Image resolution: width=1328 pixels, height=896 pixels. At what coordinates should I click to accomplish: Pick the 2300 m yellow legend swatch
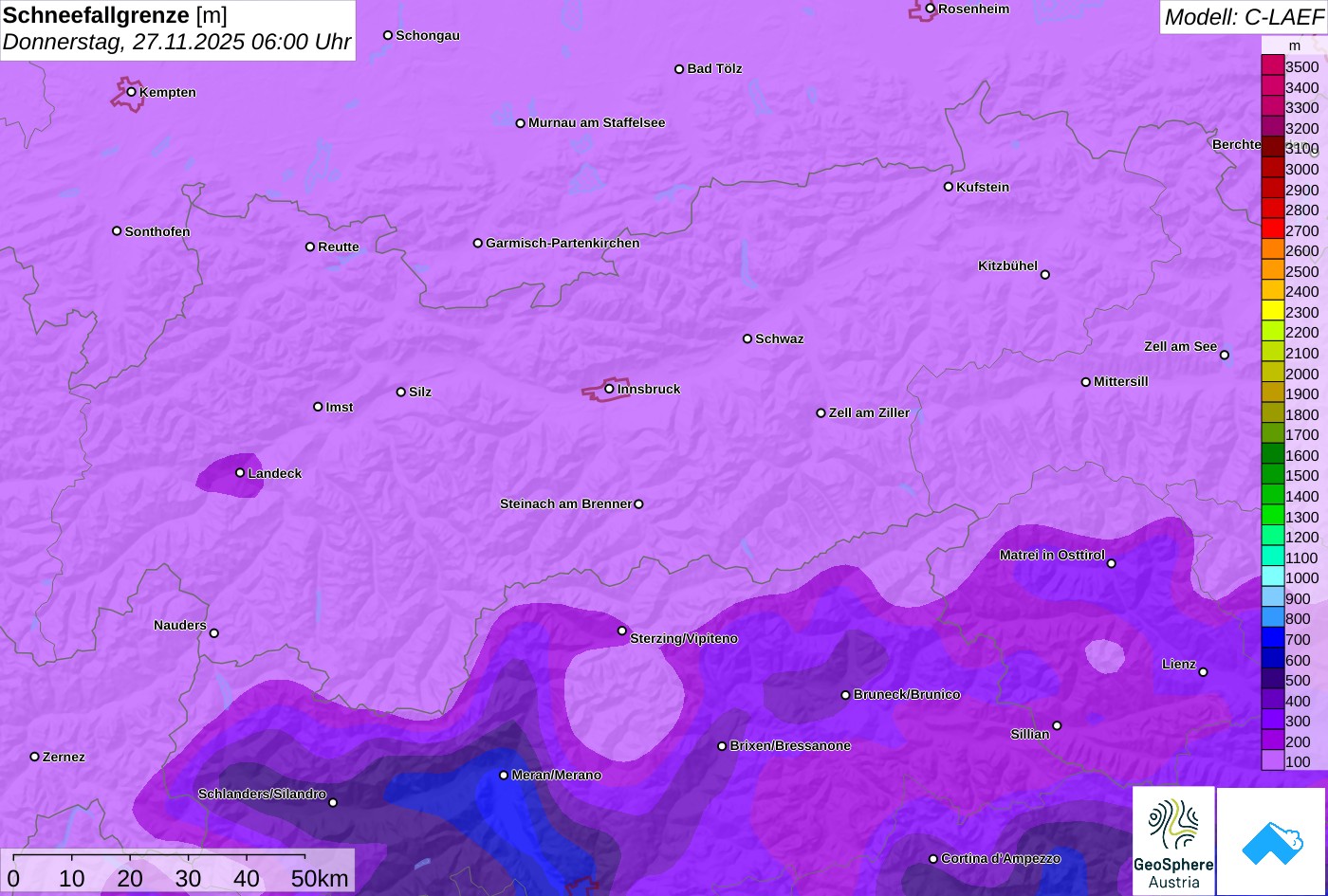tap(1272, 310)
